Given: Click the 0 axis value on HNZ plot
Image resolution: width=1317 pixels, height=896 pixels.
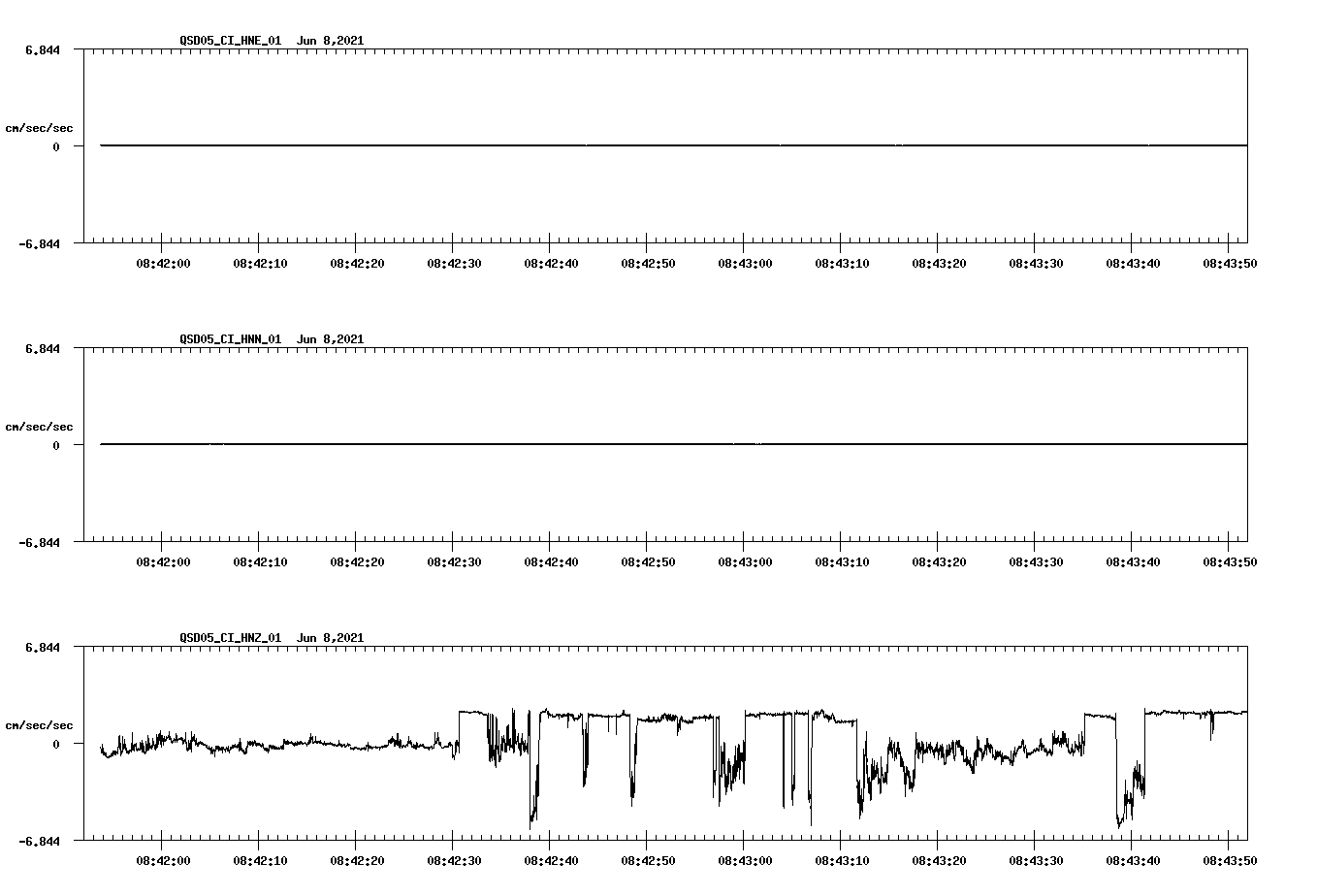Looking at the screenshot, I should point(56,744).
